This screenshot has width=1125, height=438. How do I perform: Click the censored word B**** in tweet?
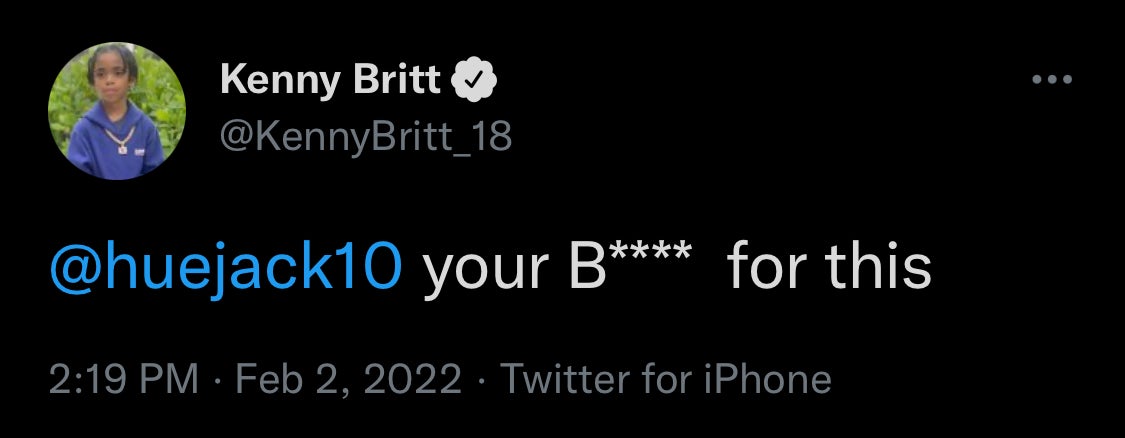pyautogui.click(x=630, y=267)
